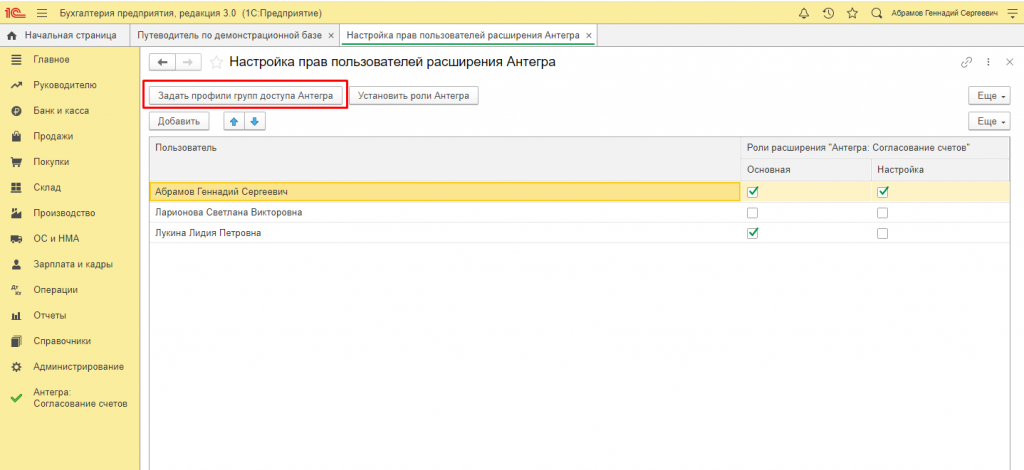Expand the upper Еще dropdown
This screenshot has height=470, width=1024.
988,96
